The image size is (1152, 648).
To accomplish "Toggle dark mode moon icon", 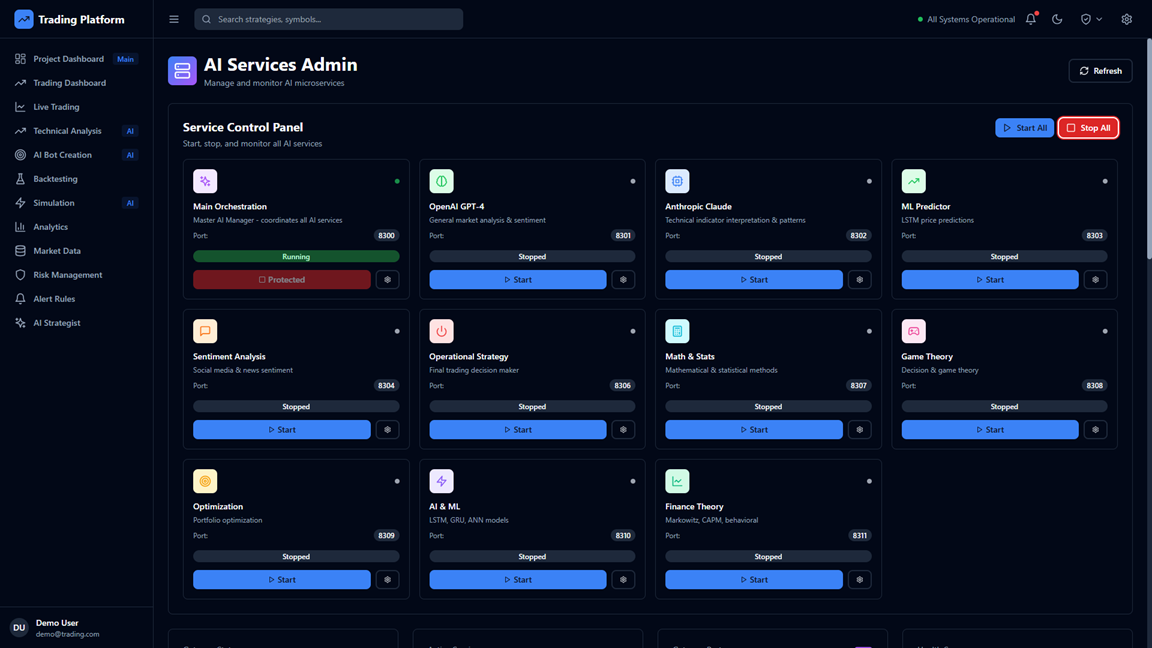I will 1057,19.
